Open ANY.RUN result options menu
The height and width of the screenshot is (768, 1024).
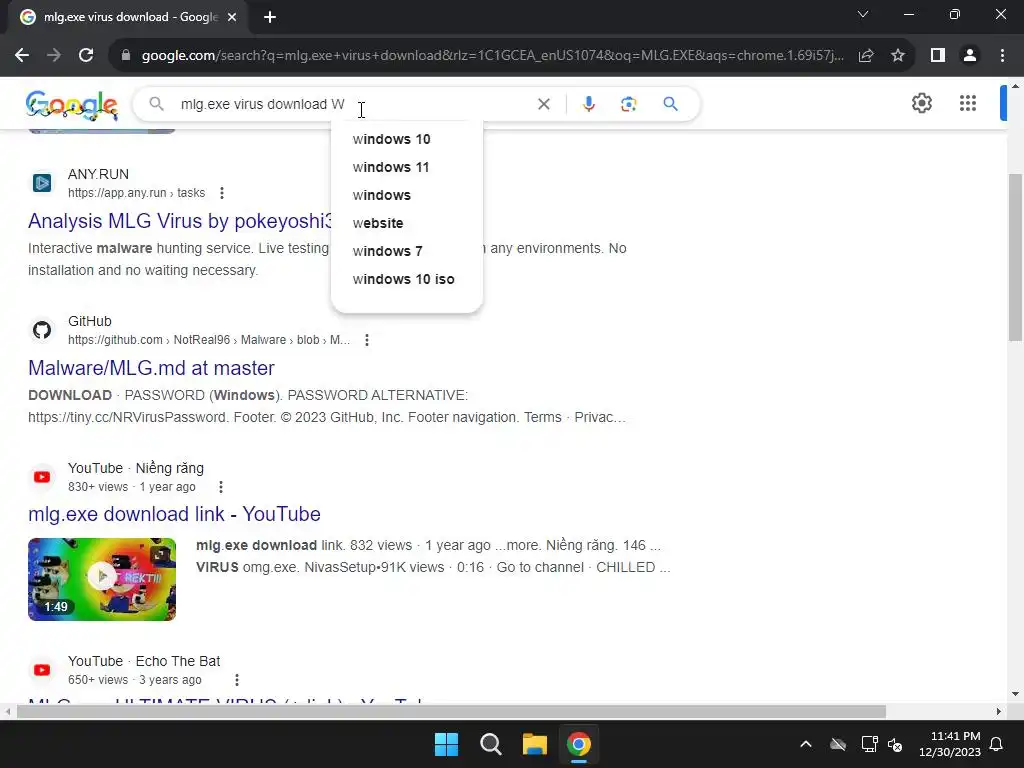[x=222, y=193]
